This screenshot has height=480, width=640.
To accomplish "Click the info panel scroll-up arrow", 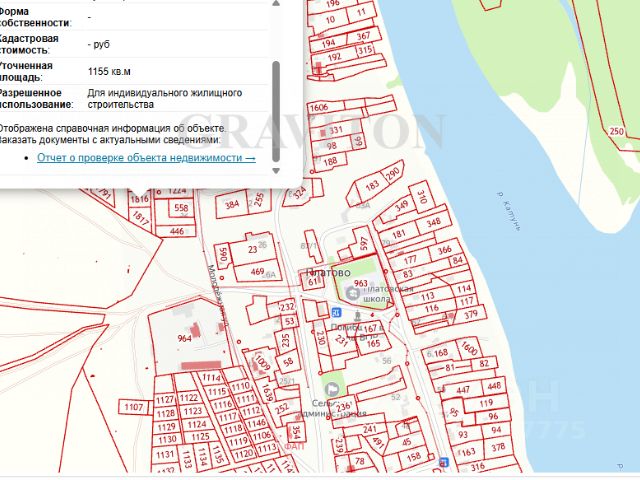I will pyautogui.click(x=276, y=3).
